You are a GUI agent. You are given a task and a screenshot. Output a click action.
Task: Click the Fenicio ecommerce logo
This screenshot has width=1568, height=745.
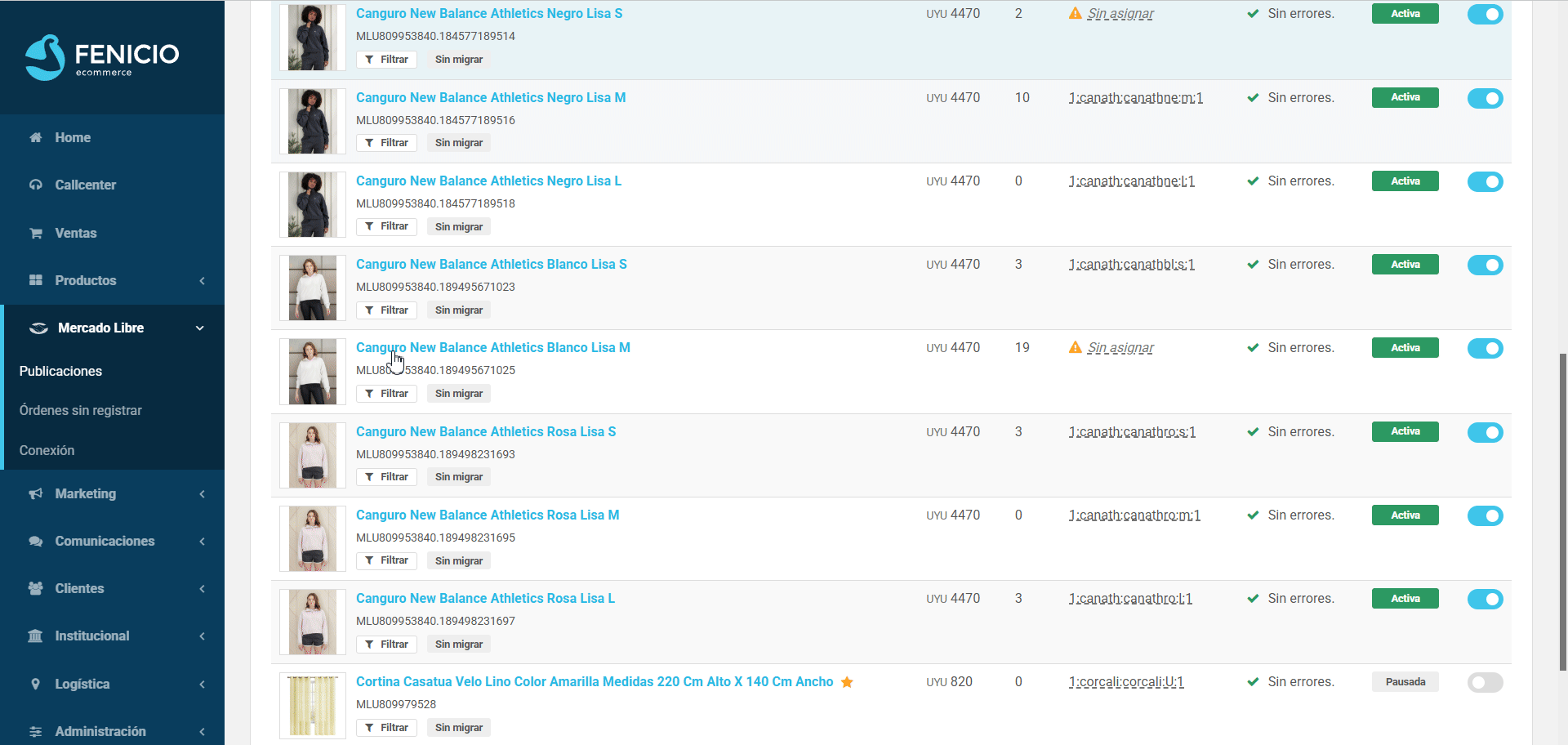pyautogui.click(x=102, y=57)
